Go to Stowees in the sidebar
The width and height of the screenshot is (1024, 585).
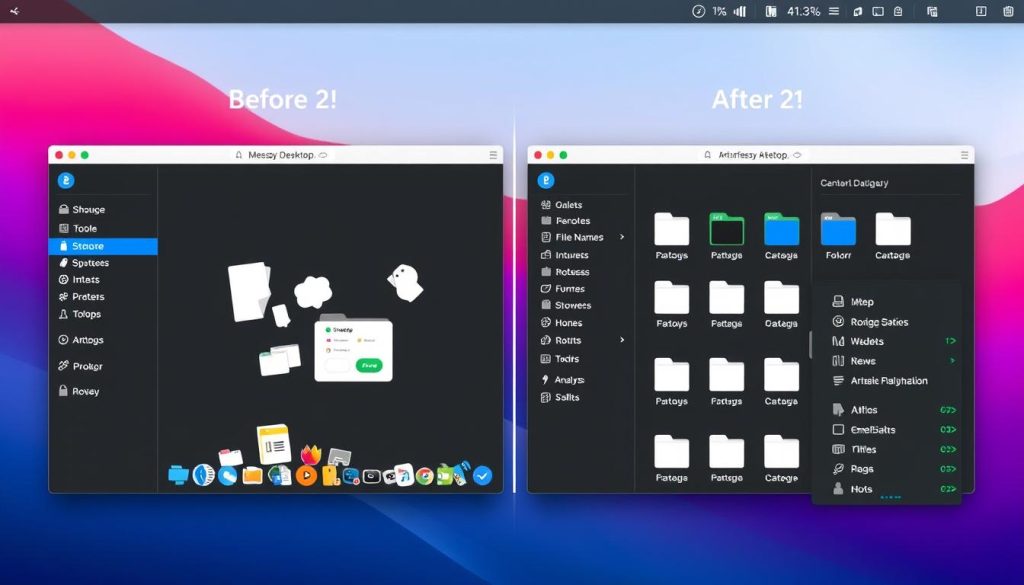point(566,305)
